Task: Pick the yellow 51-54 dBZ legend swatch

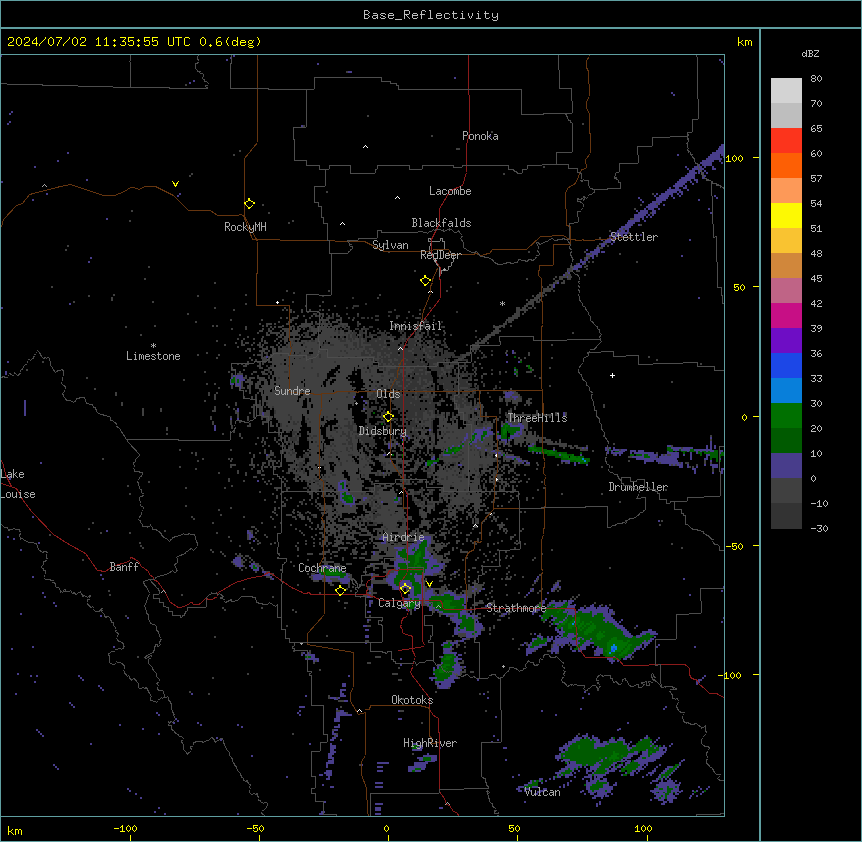Action: click(786, 215)
